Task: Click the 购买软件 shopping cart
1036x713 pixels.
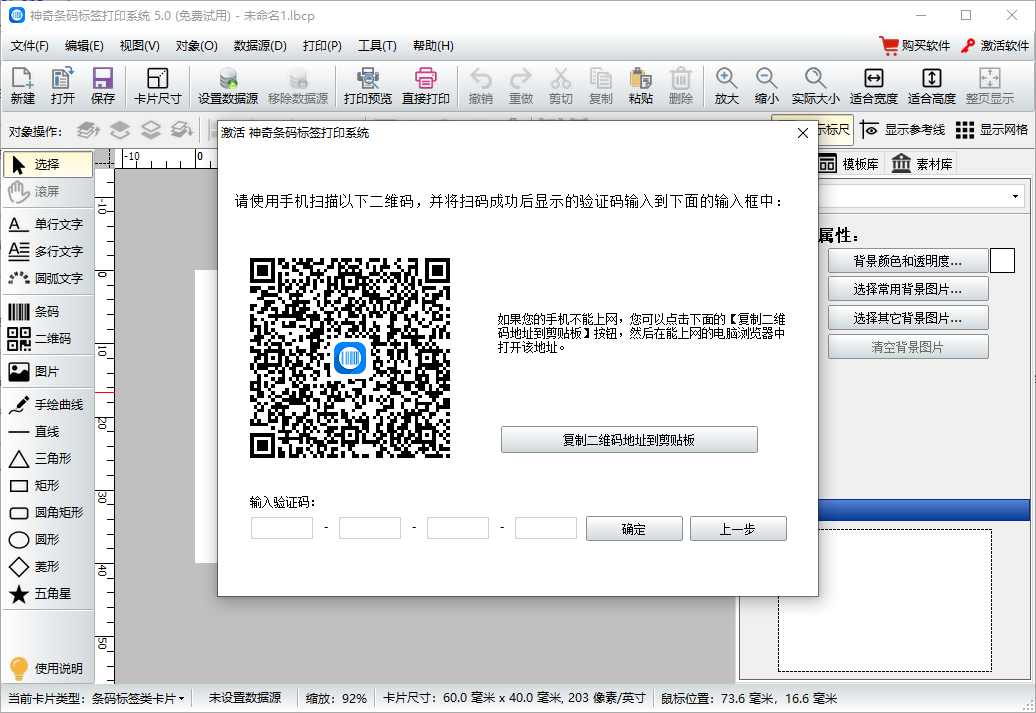Action: tap(915, 46)
